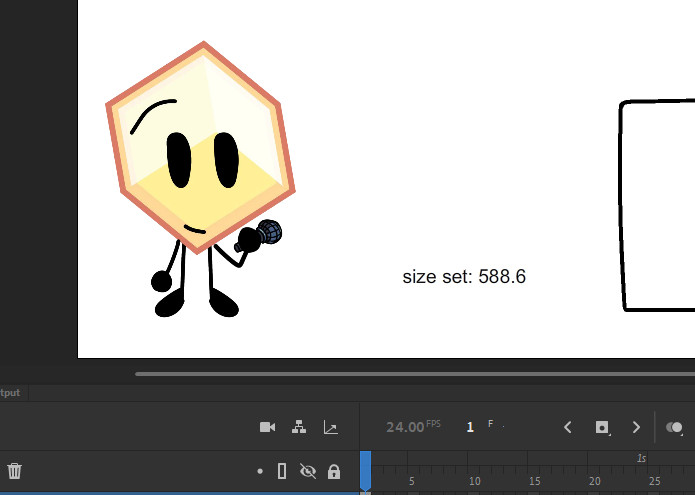The image size is (695, 495).
Task: Toggle onion skin button
Action: pyautogui.click(x=675, y=427)
